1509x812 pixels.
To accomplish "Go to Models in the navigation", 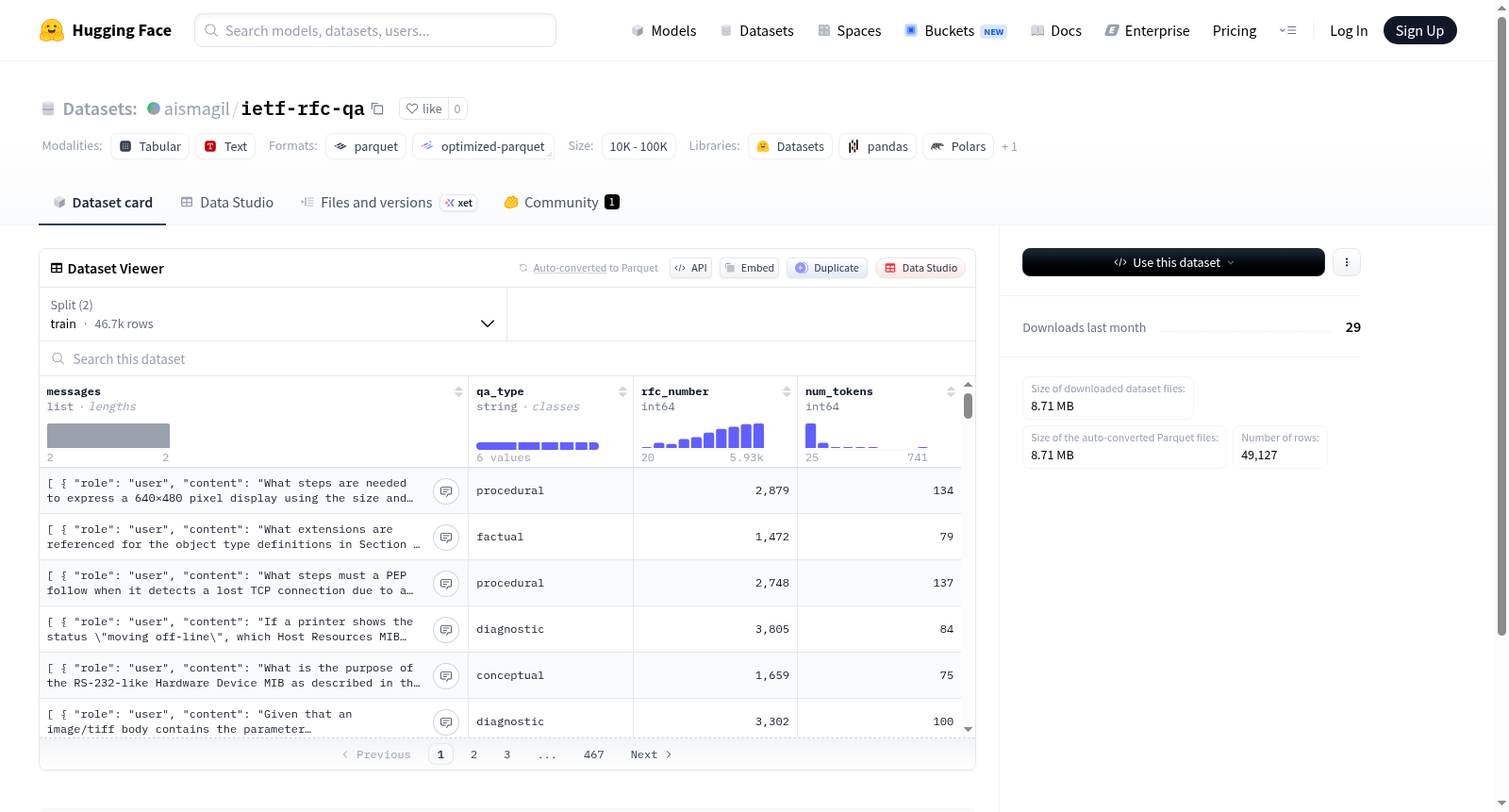I will click(664, 31).
